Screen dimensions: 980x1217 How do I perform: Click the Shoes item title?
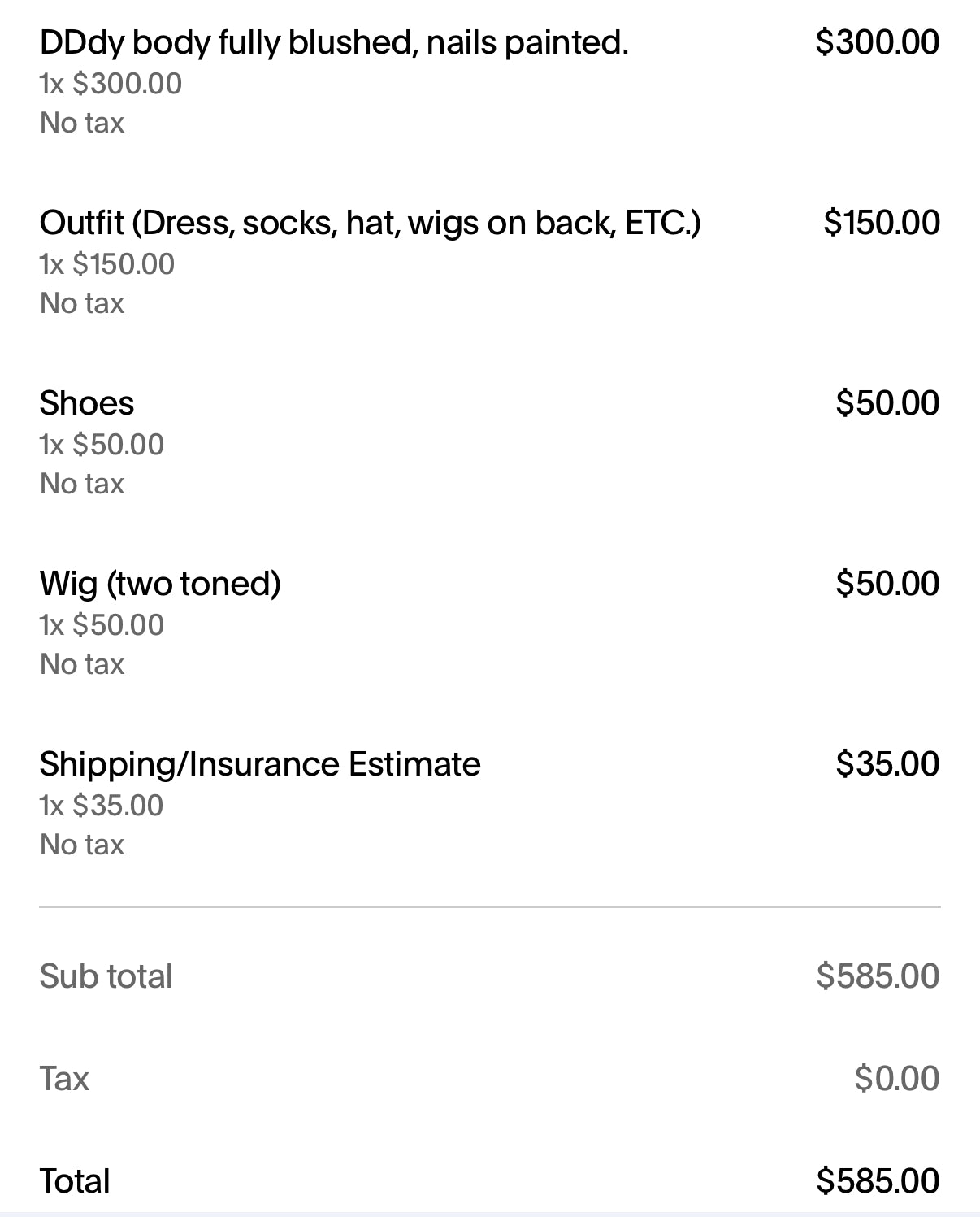click(x=87, y=403)
